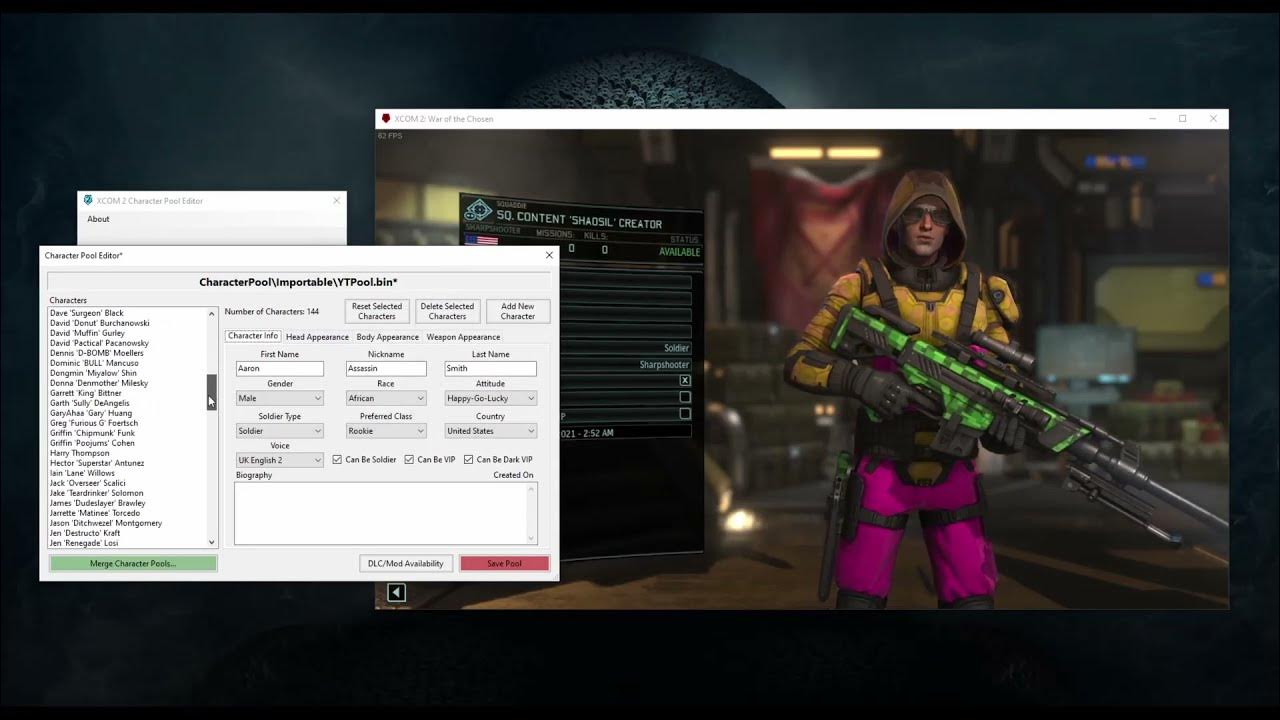Select Dongmin 'Miyalow' Shin in the list
Image resolution: width=1280 pixels, height=720 pixels.
[x=93, y=373]
